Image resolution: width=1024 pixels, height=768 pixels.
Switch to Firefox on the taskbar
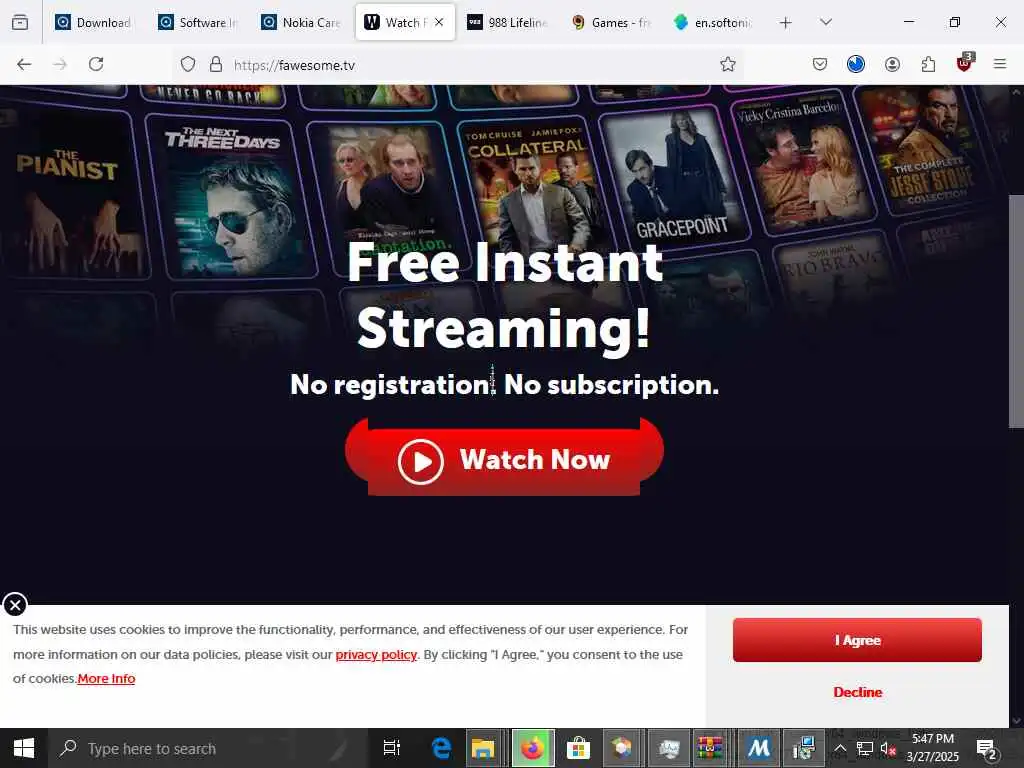coord(533,748)
